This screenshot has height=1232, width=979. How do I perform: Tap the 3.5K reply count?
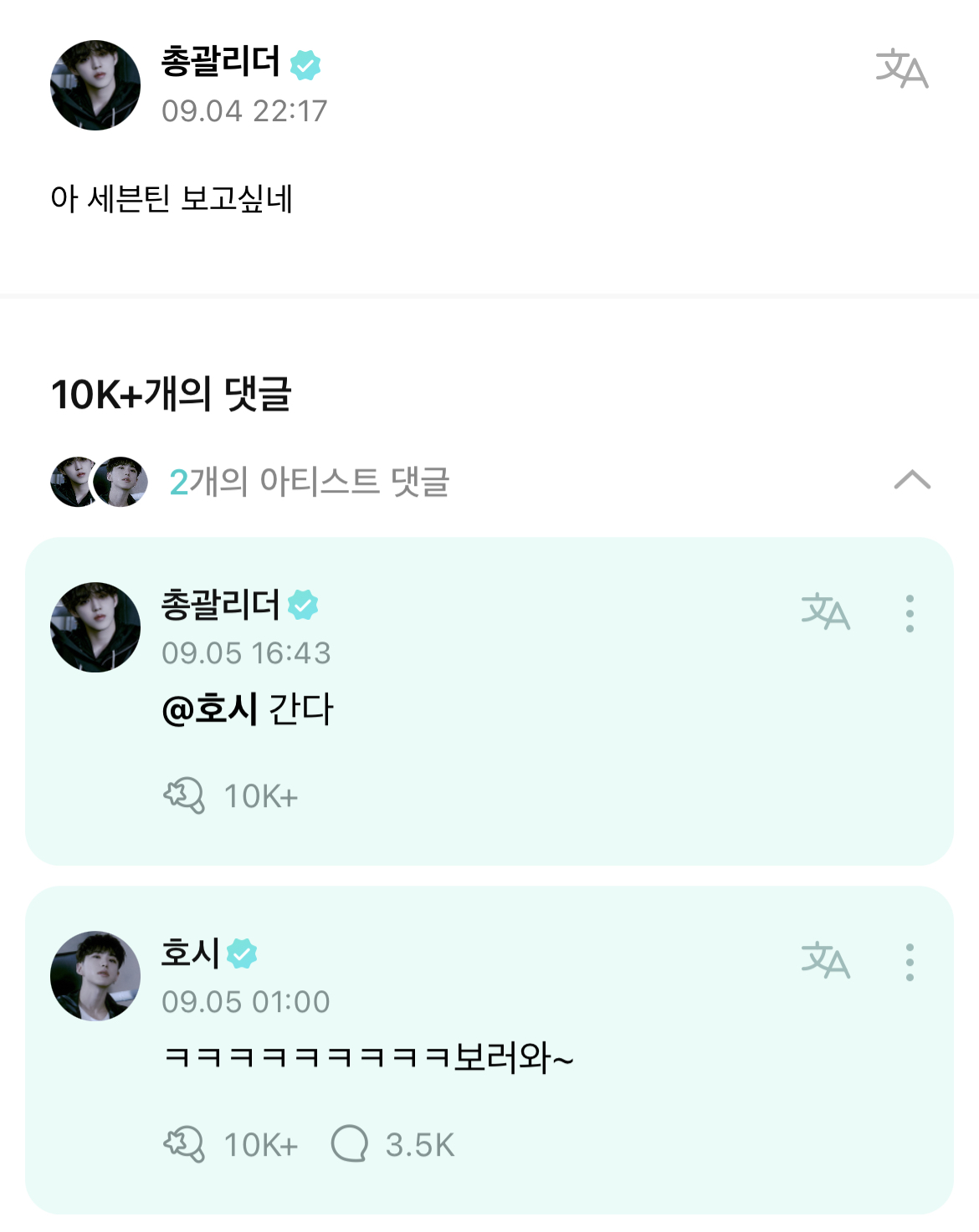click(x=419, y=1145)
